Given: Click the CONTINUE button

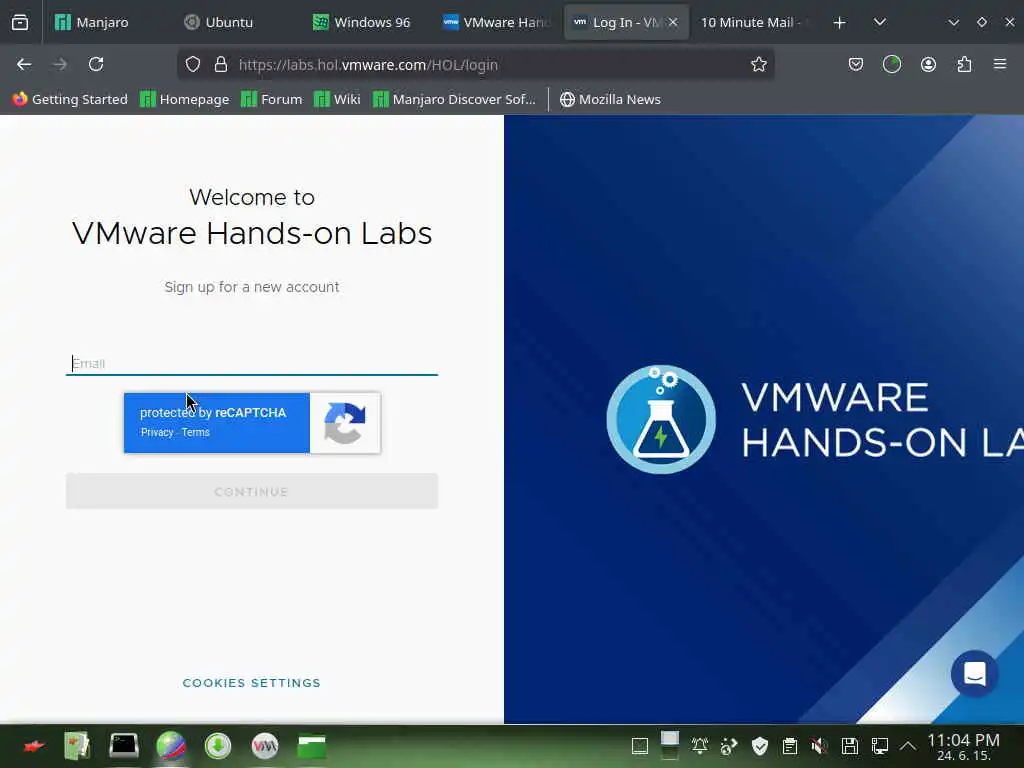Looking at the screenshot, I should click(251, 491).
